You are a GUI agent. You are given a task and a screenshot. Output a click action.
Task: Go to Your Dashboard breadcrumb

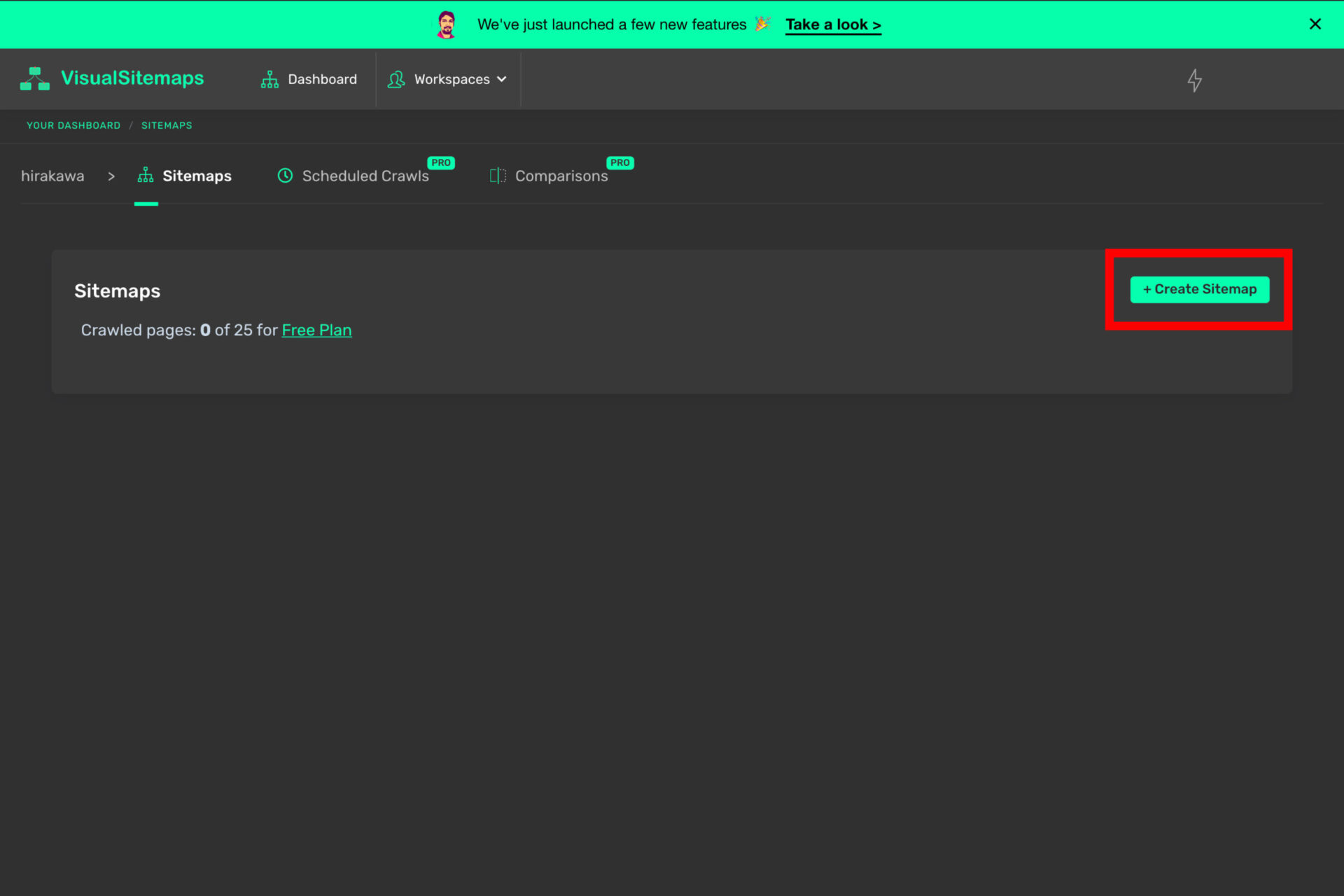(73, 125)
